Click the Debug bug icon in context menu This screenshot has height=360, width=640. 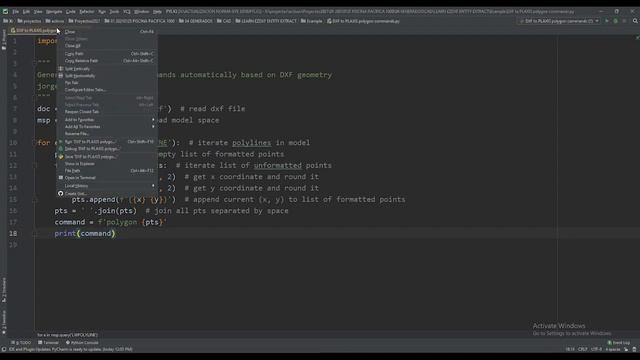pyautogui.click(x=61, y=149)
